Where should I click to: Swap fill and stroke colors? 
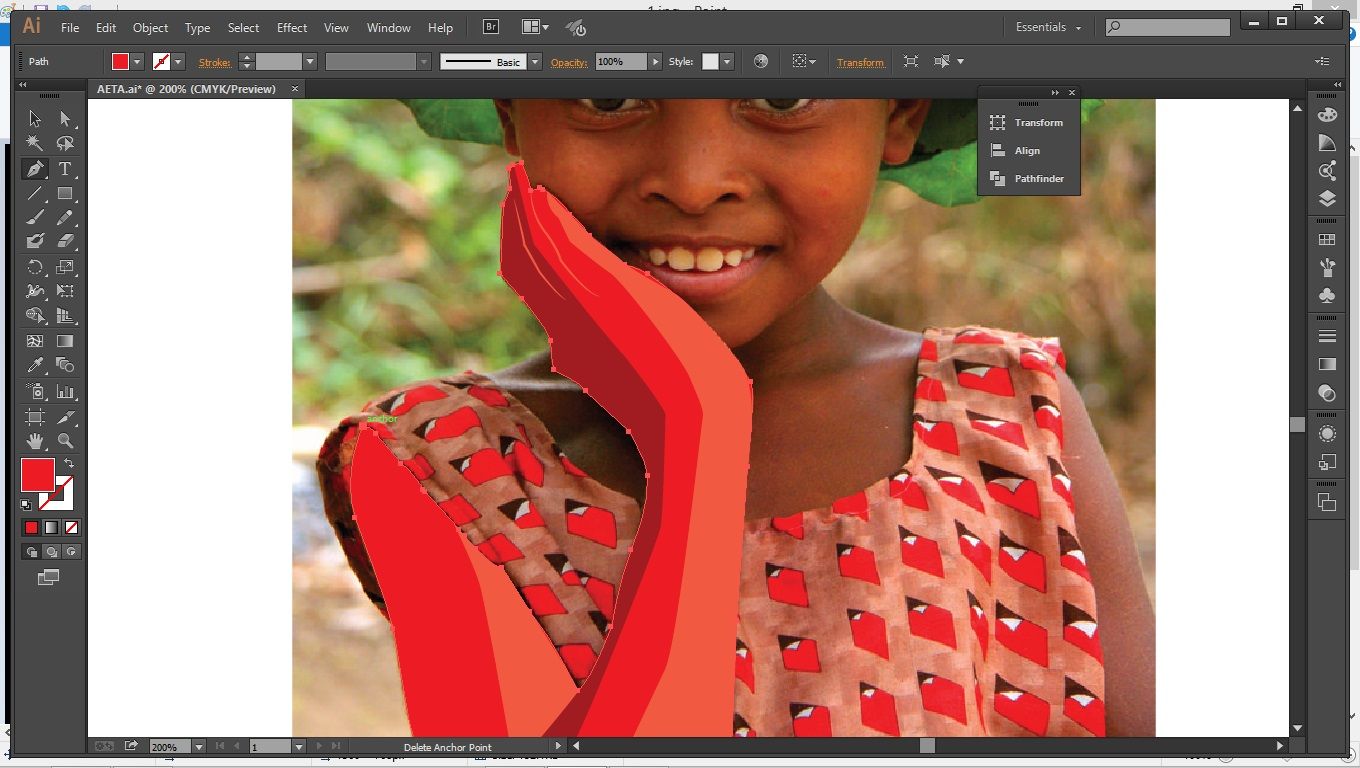69,464
